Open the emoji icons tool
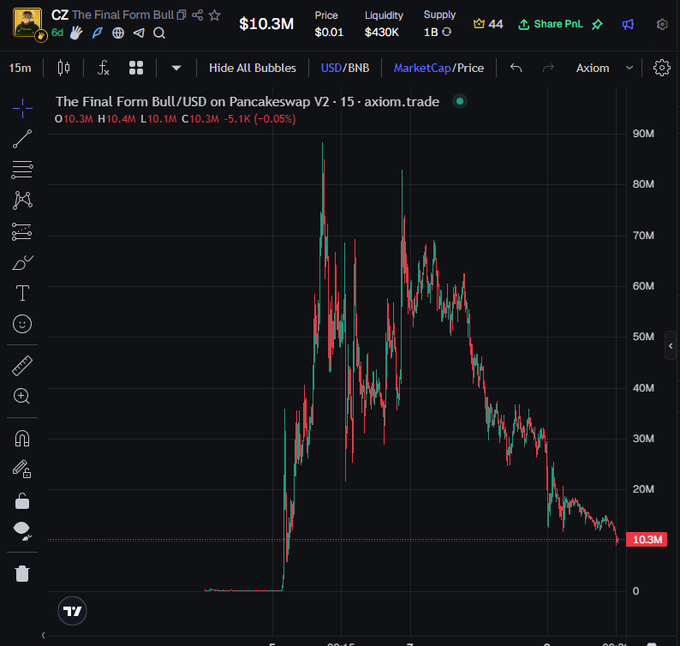 point(22,324)
